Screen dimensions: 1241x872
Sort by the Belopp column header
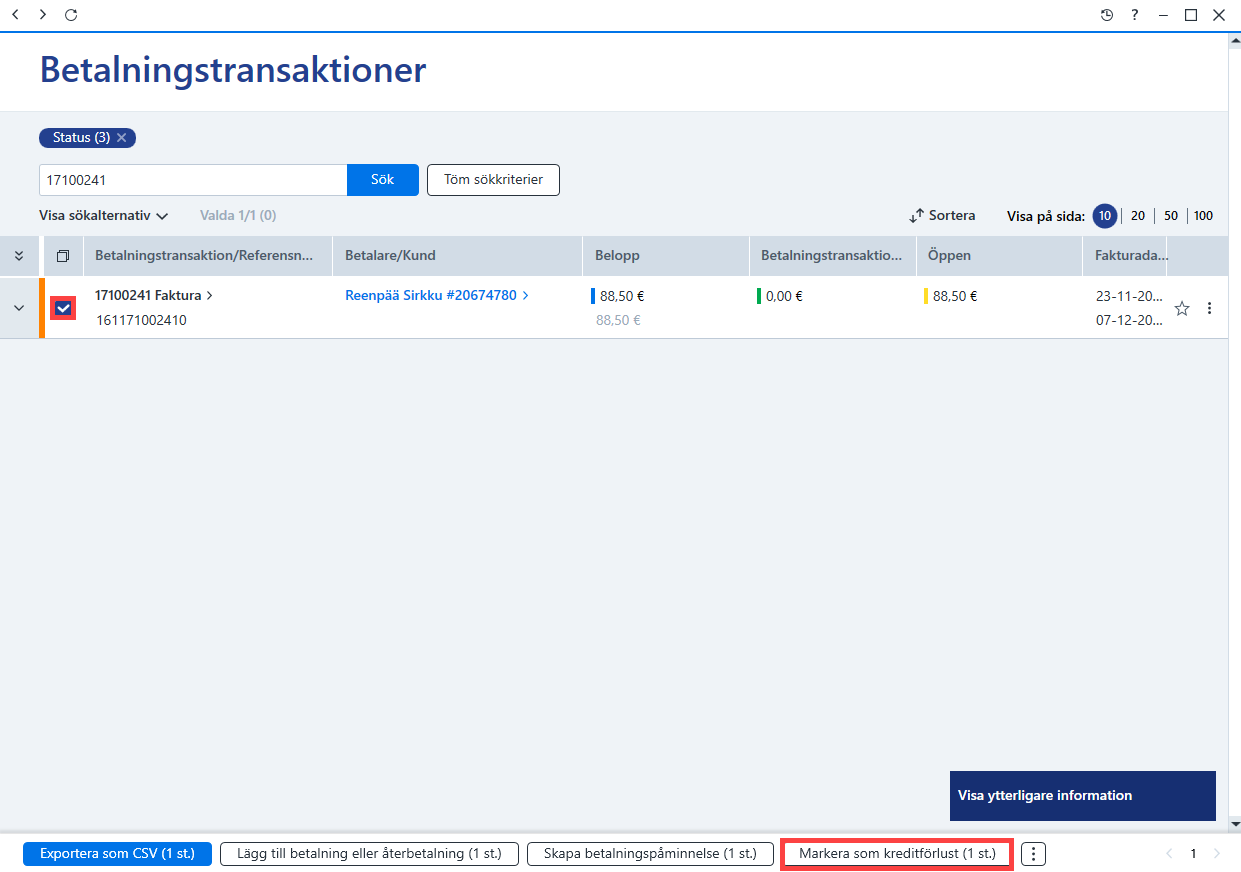[x=617, y=256]
